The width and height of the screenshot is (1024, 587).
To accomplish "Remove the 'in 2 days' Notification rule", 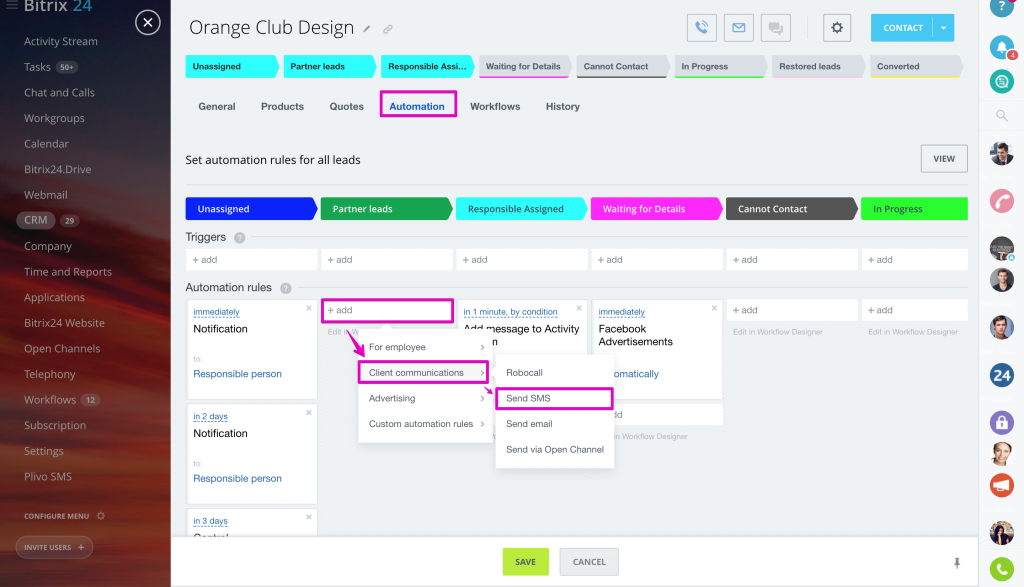I will (x=309, y=413).
